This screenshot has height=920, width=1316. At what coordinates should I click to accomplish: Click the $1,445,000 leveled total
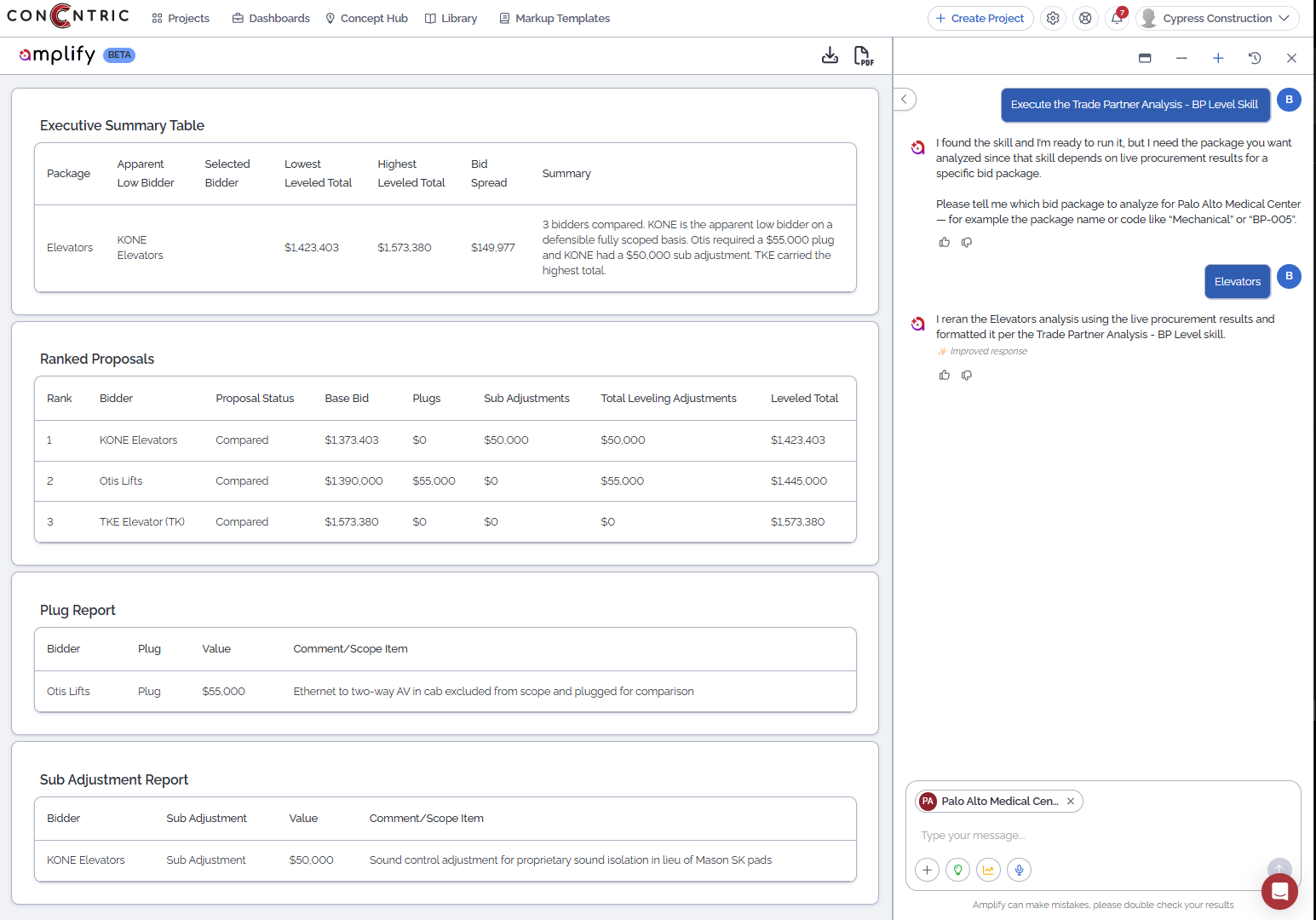pyautogui.click(x=799, y=481)
